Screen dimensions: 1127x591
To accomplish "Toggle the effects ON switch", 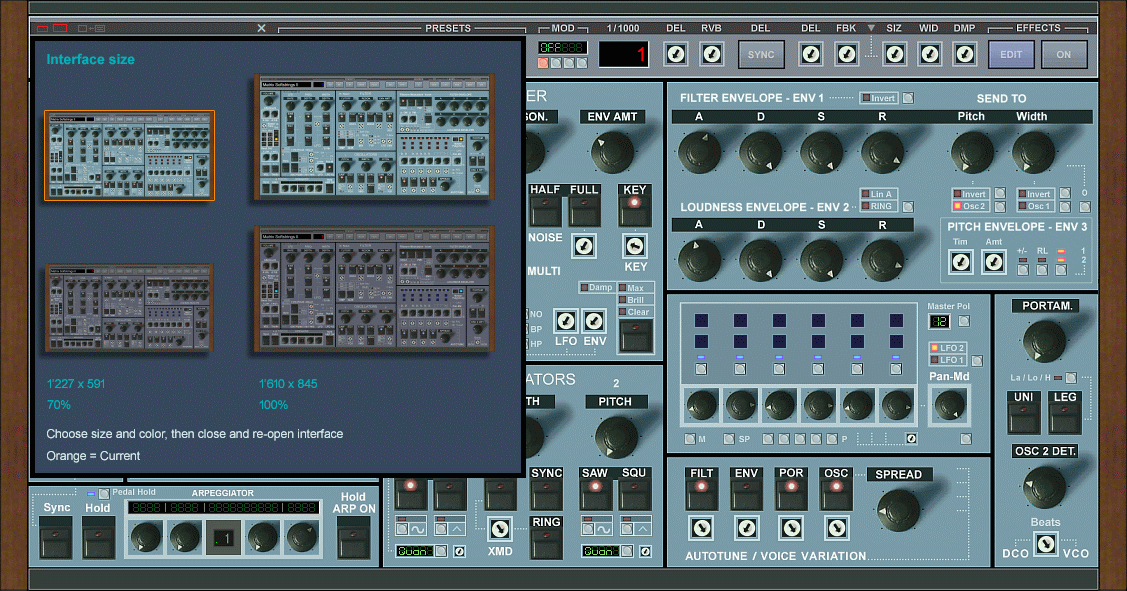I will [x=1063, y=54].
